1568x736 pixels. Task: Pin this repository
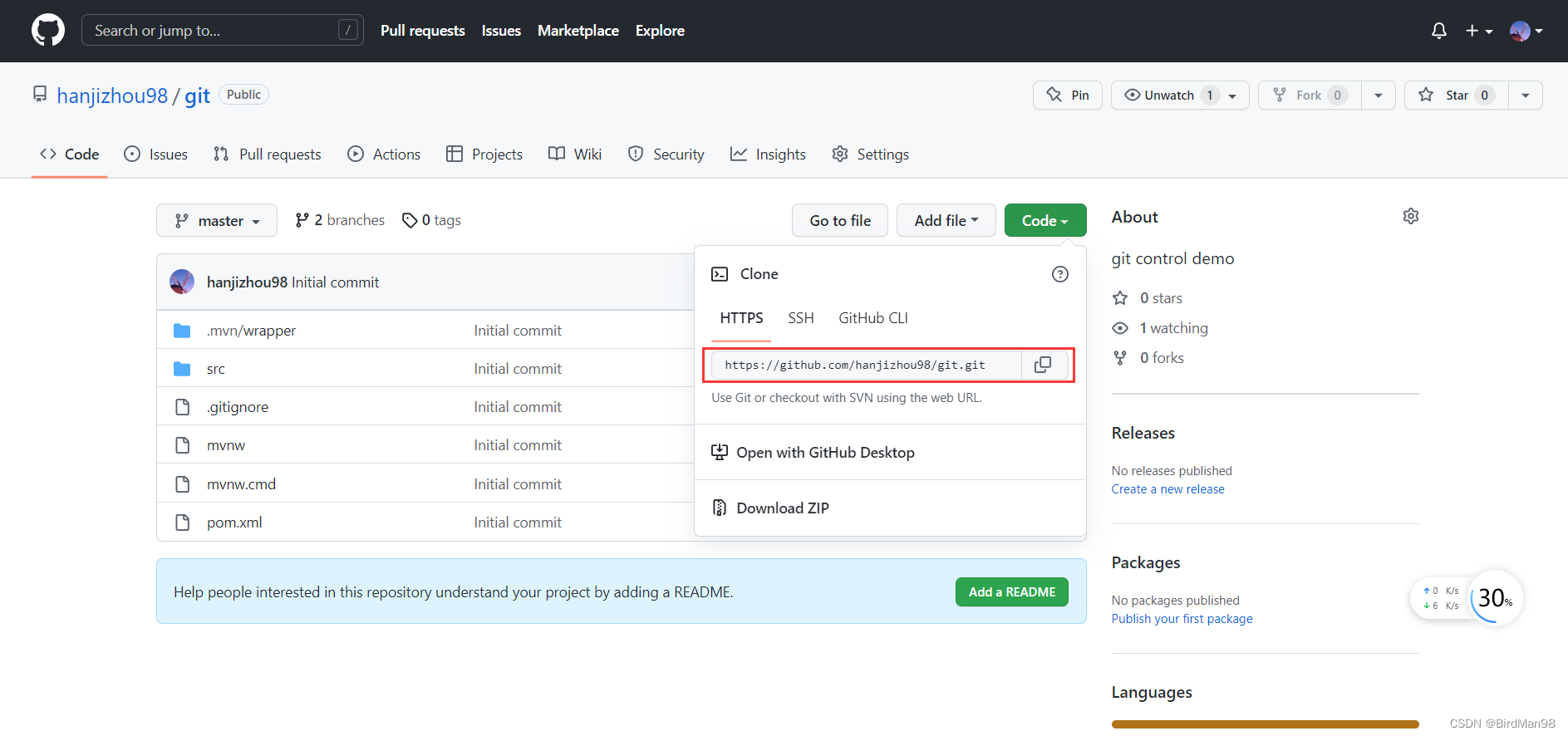1068,95
